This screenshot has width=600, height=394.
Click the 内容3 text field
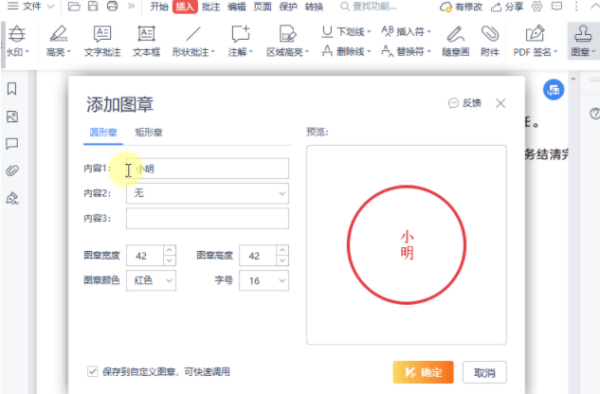pyautogui.click(x=207, y=218)
